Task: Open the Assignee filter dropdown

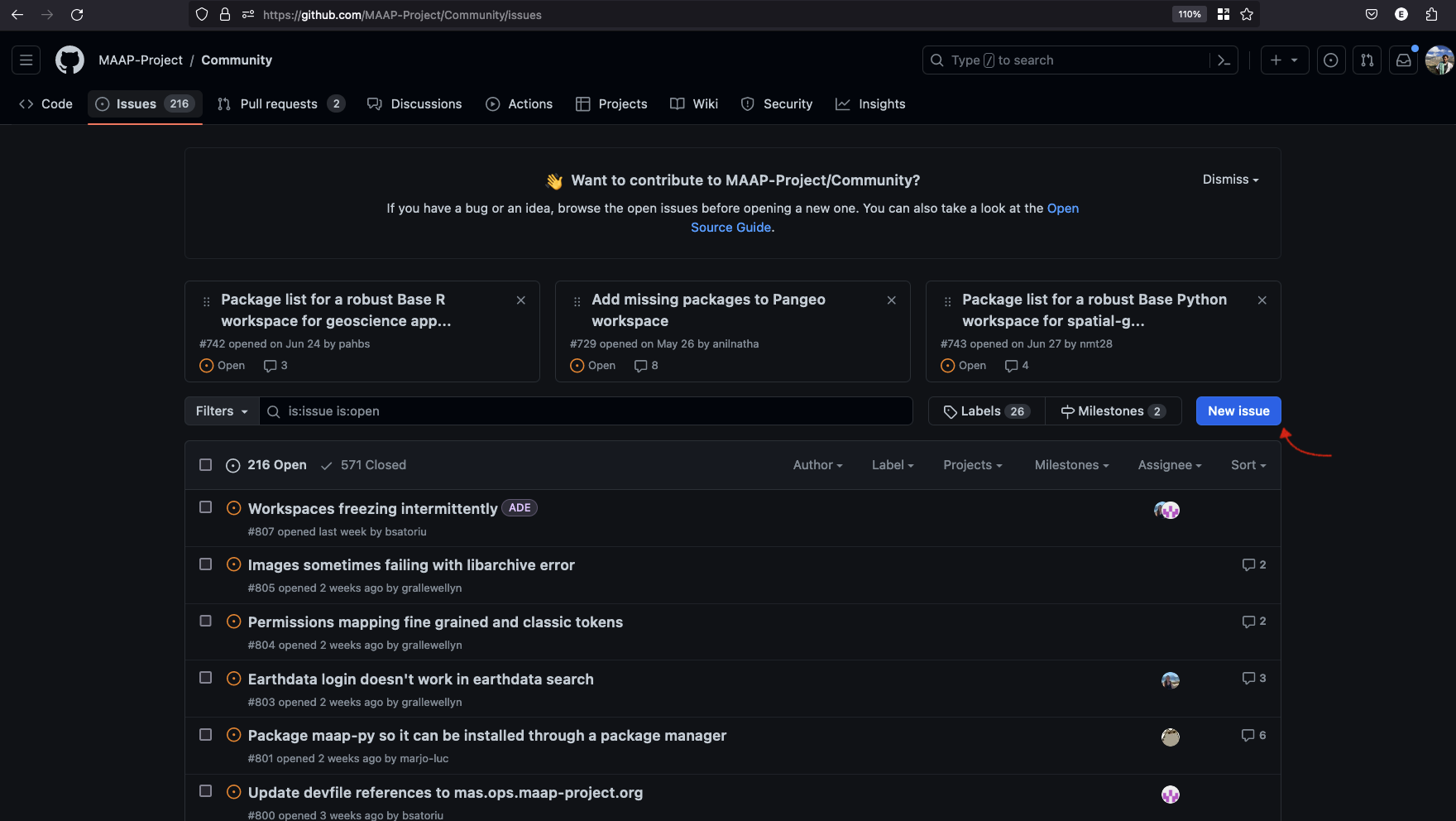Action: (1170, 465)
